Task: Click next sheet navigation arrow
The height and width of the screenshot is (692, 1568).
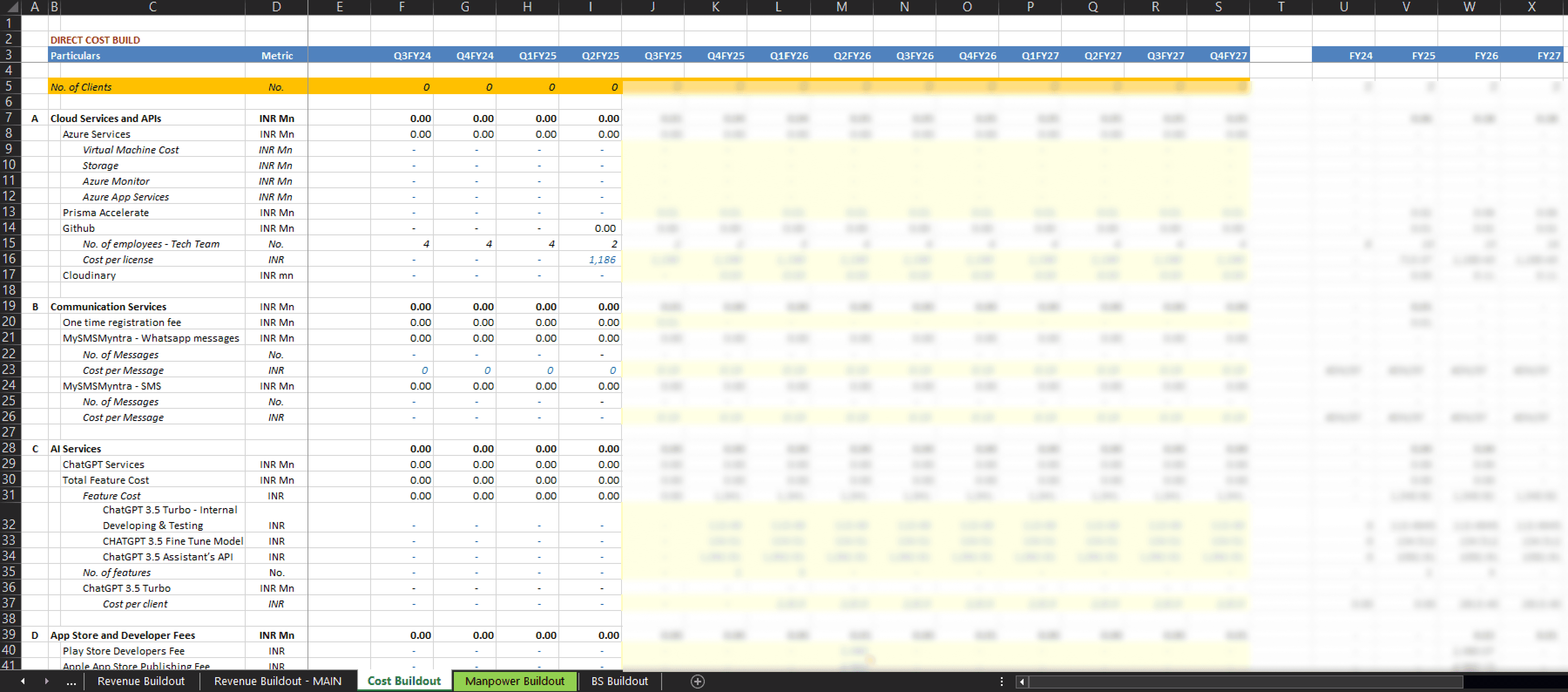Action: (x=47, y=681)
